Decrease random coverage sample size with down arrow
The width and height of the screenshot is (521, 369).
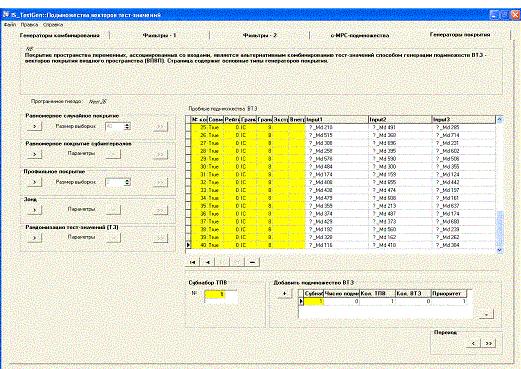pos(127,128)
